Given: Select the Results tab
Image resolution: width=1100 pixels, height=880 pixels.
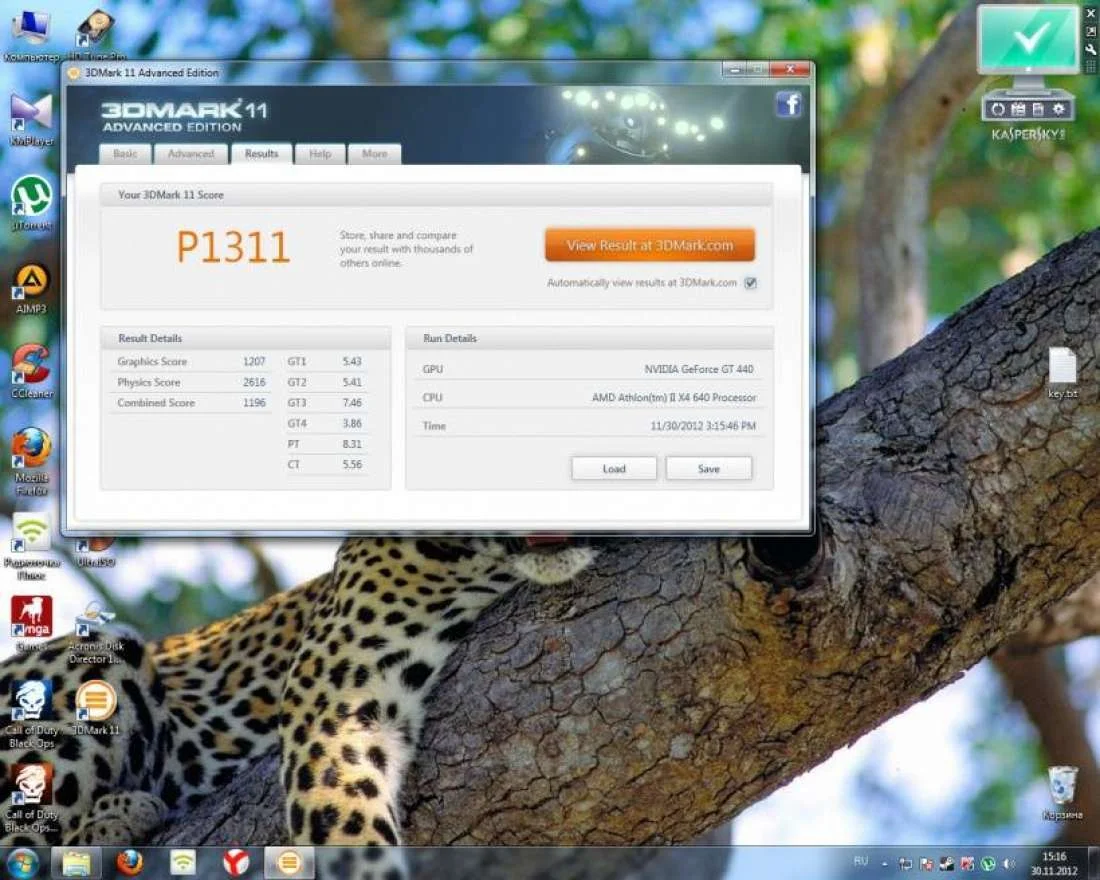Looking at the screenshot, I should point(262,154).
